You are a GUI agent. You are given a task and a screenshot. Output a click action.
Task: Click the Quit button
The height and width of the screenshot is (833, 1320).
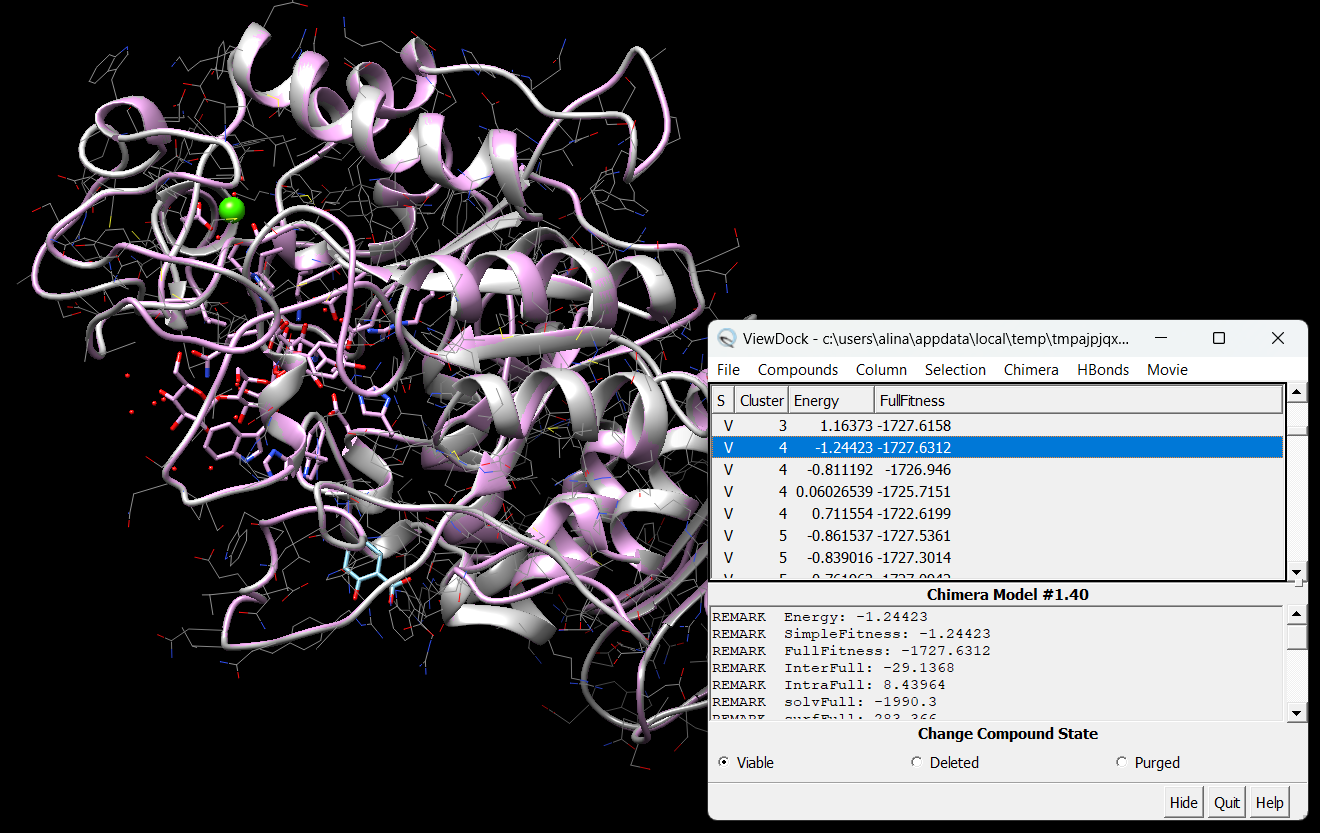coord(1227,802)
